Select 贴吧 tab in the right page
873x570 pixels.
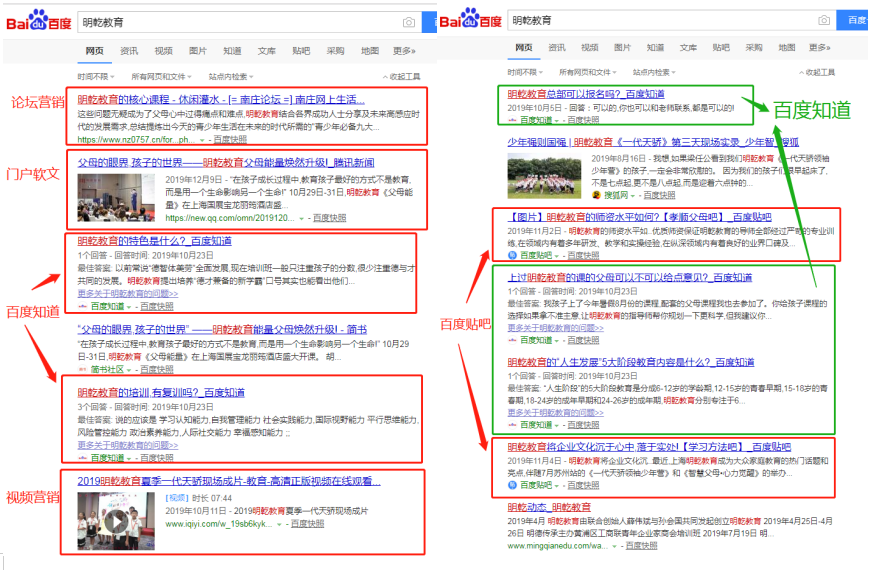pyautogui.click(x=721, y=47)
